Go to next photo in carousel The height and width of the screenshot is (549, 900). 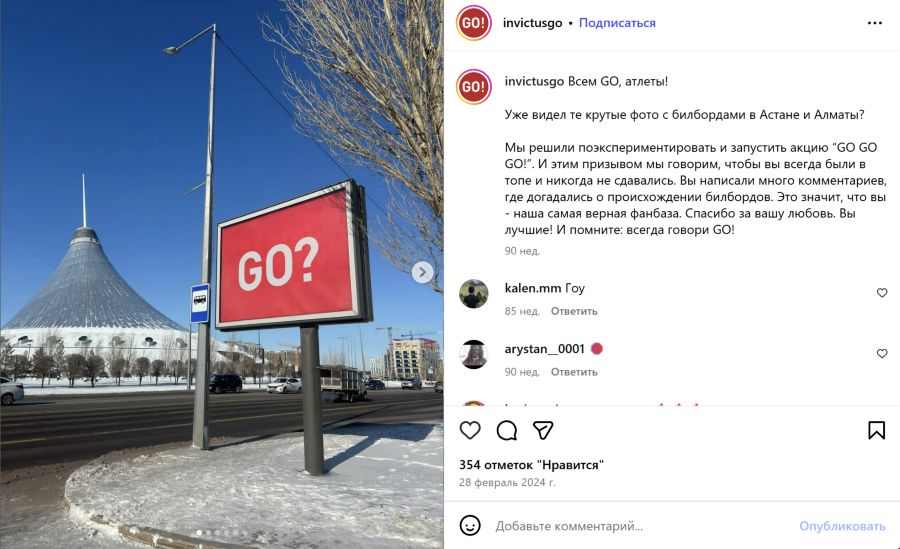click(422, 272)
